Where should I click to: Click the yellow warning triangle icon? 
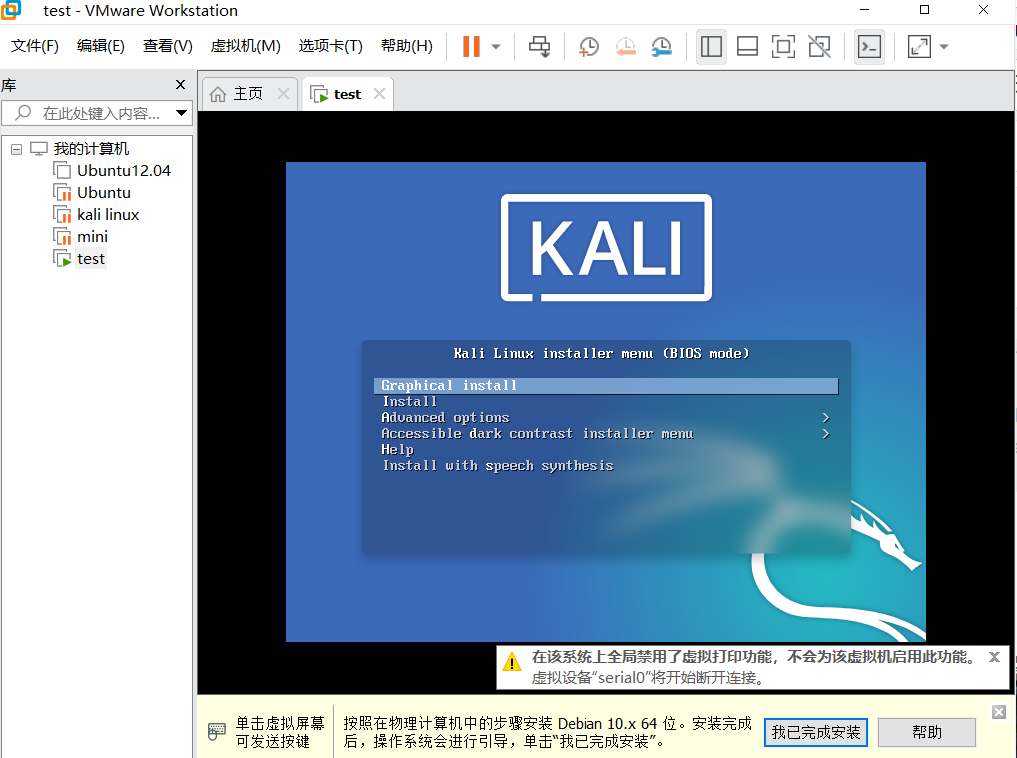tap(512, 663)
